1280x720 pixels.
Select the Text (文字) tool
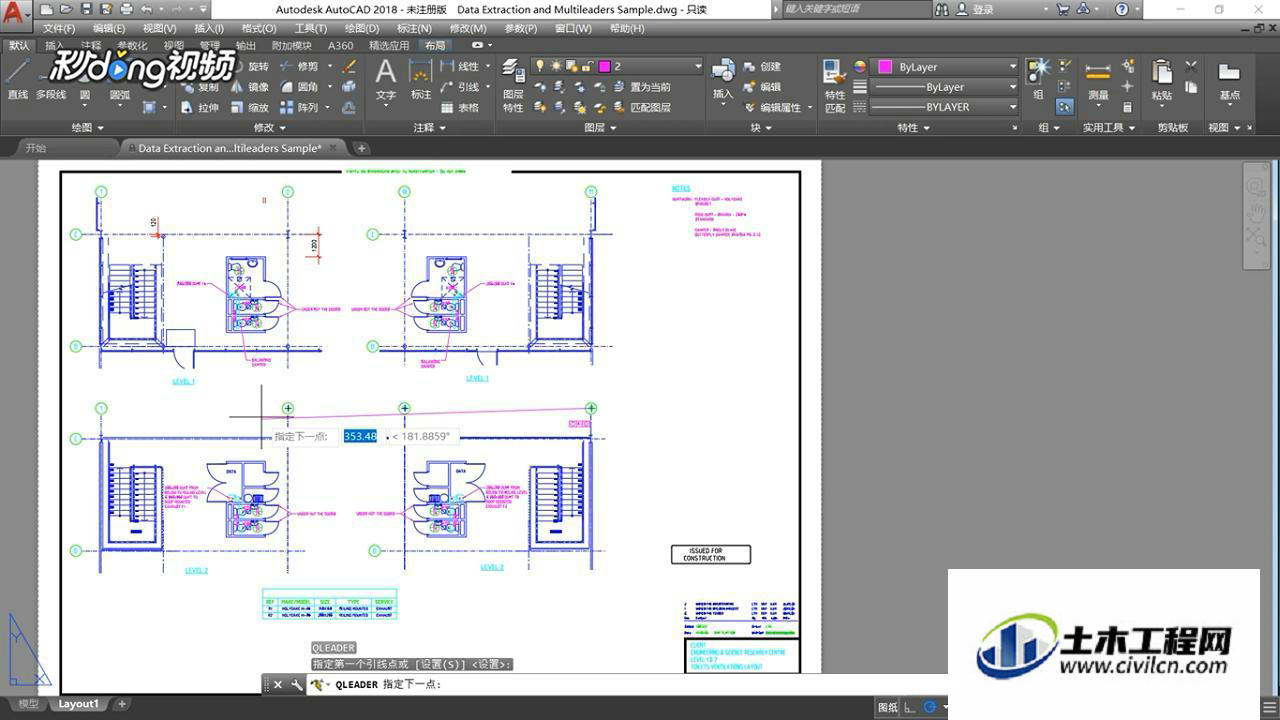pyautogui.click(x=386, y=80)
